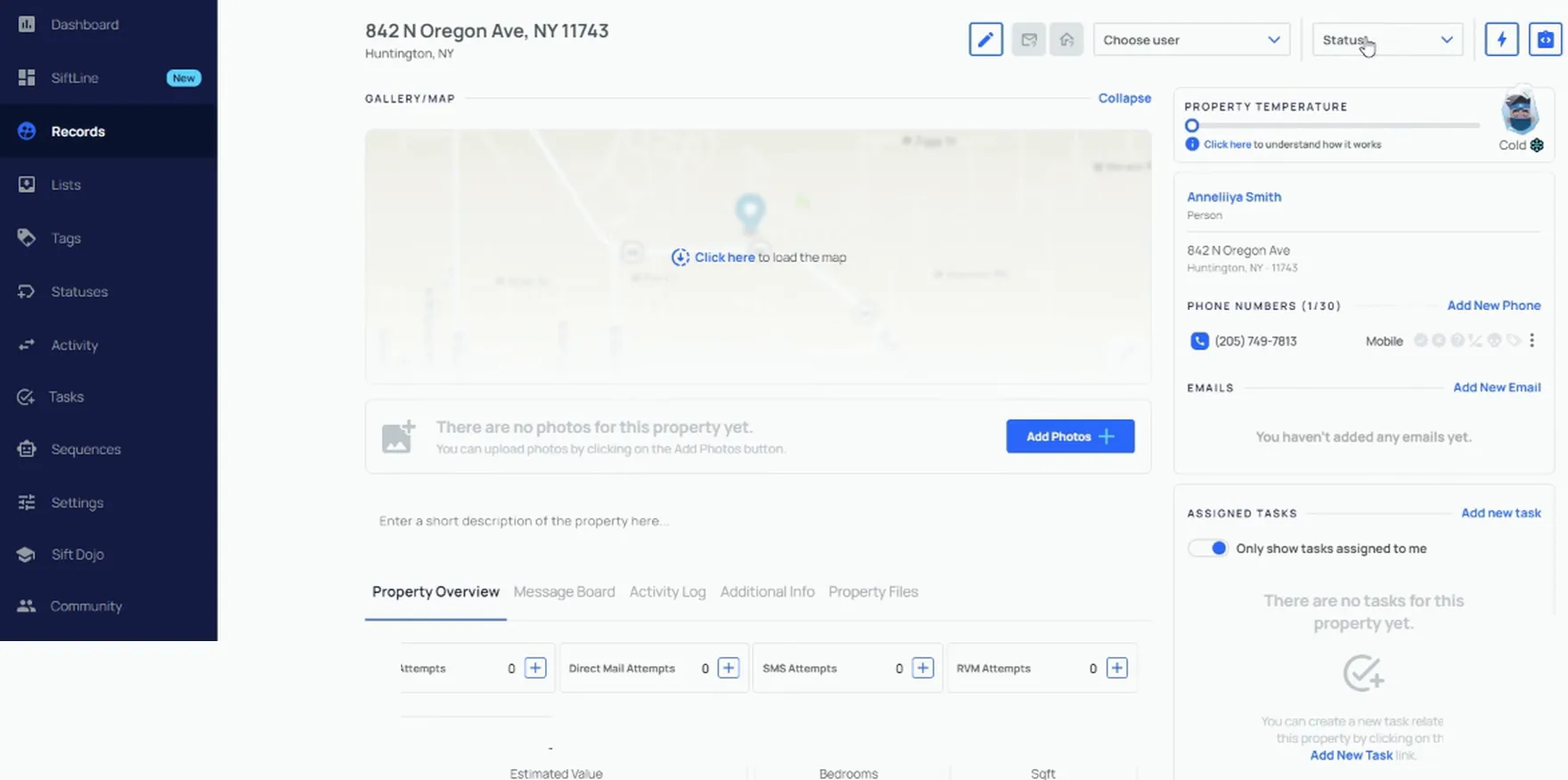
Task: Collapse the Gallery/Map section
Action: click(x=1124, y=98)
